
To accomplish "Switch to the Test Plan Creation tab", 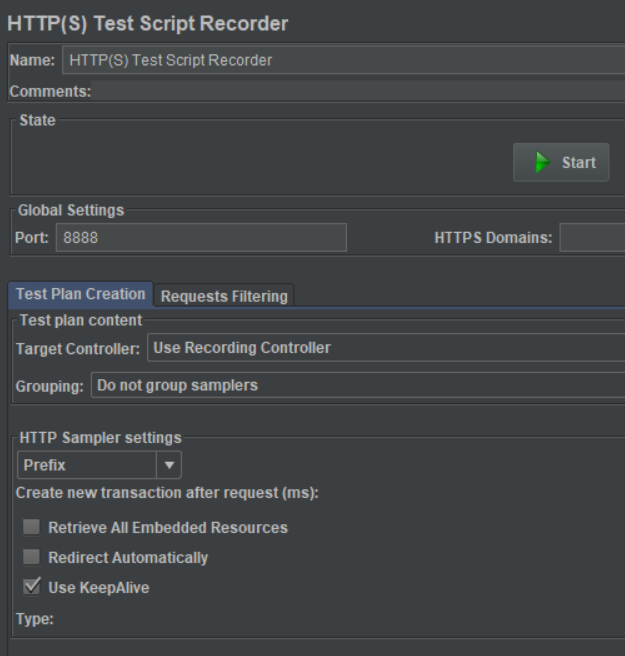I will coord(80,295).
